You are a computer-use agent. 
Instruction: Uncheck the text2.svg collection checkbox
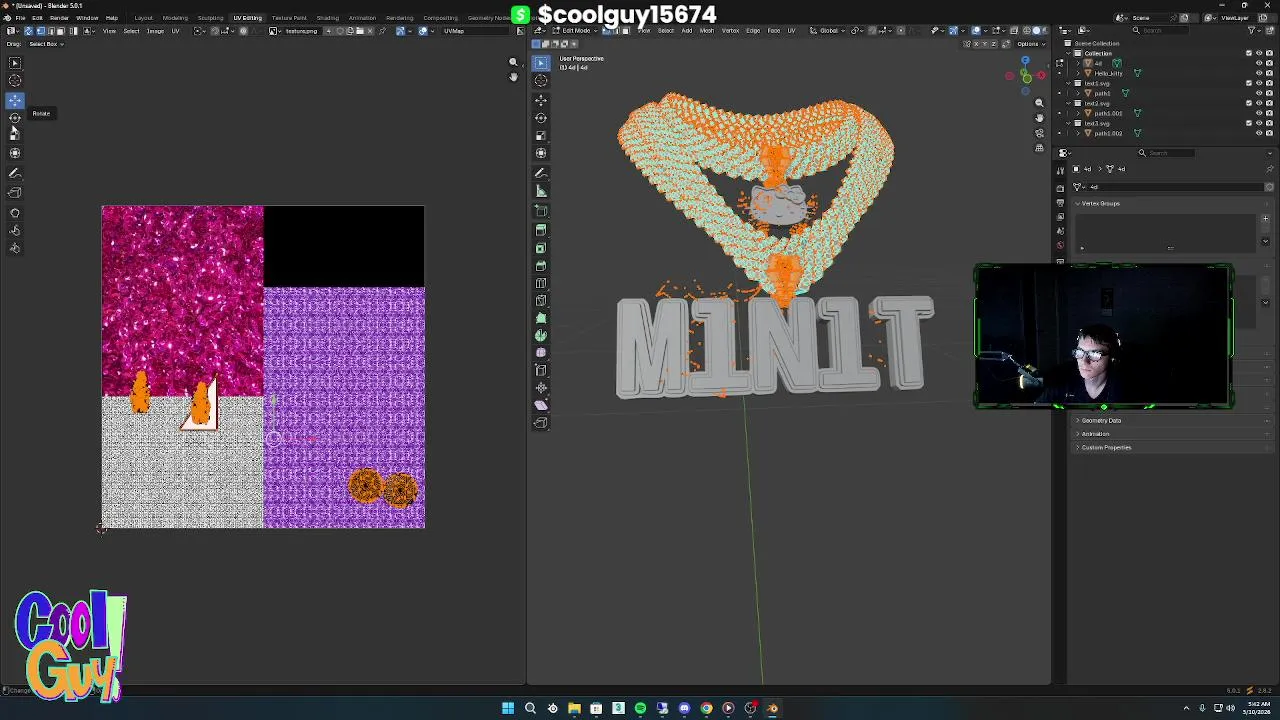[1249, 103]
